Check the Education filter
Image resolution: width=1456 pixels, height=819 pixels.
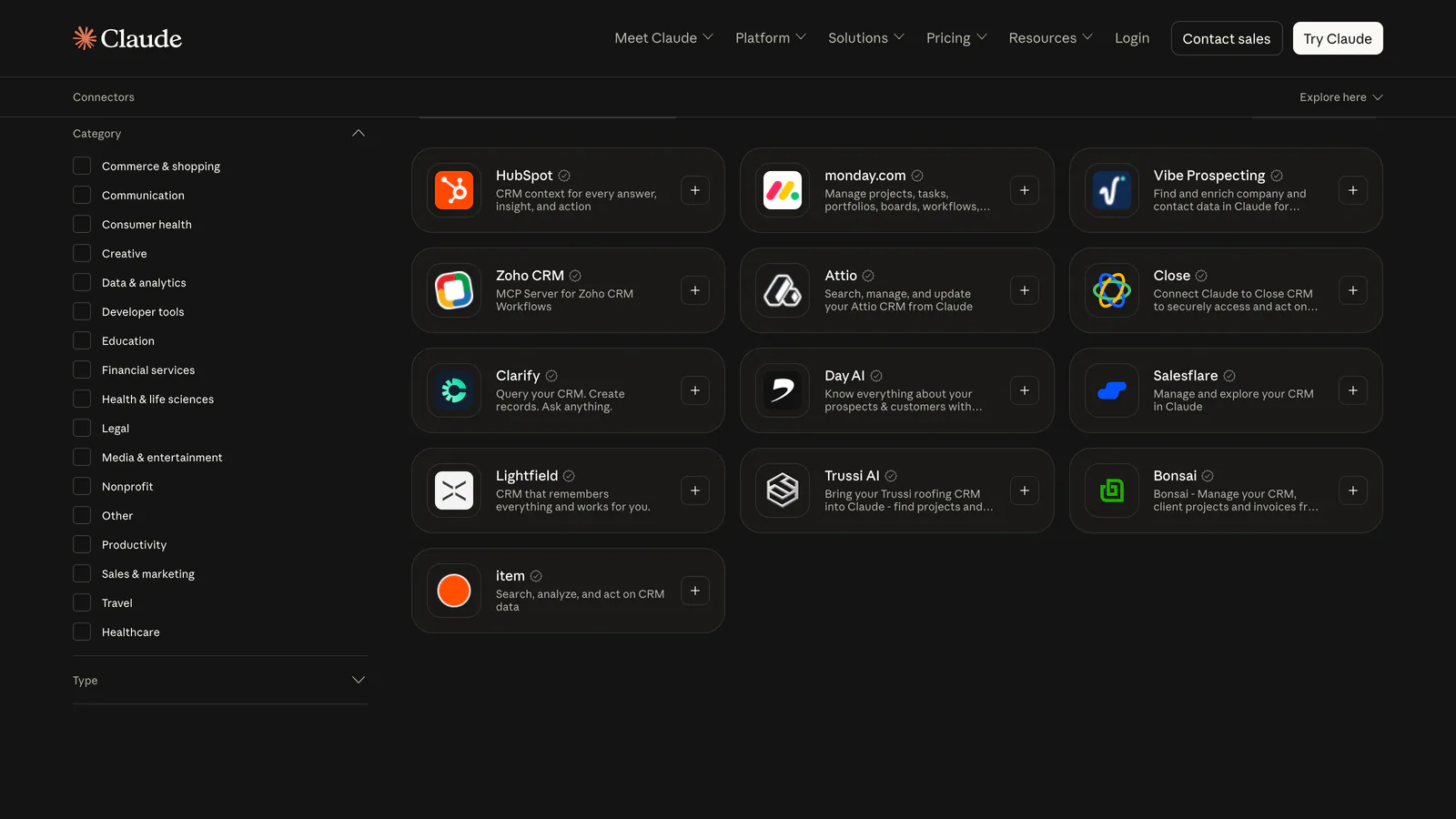[82, 340]
